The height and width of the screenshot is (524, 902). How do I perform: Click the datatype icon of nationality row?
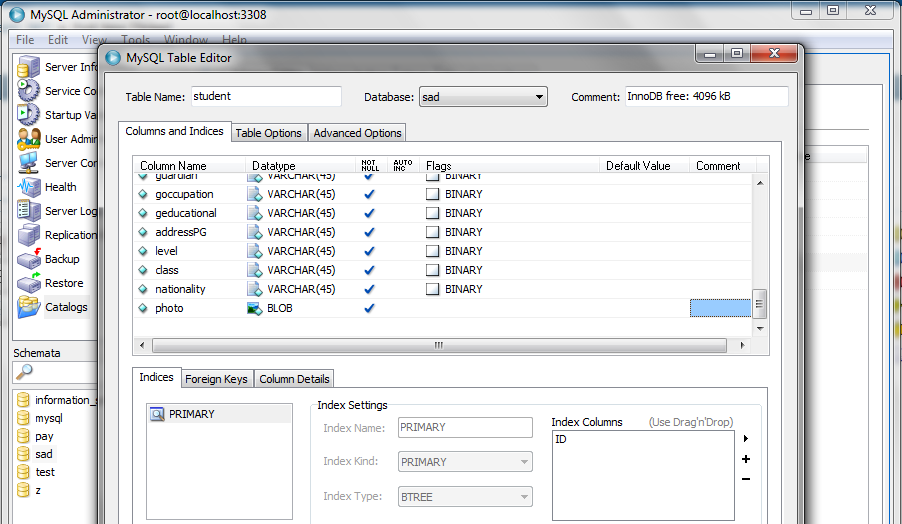point(255,289)
